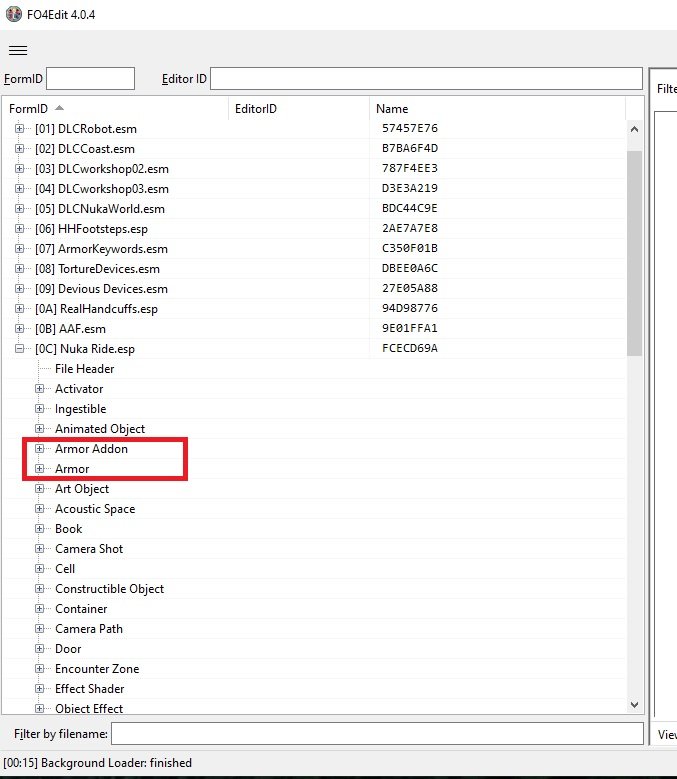This screenshot has width=677, height=779.
Task: Expand the Devious Devices.esm entry
Action: point(20,289)
